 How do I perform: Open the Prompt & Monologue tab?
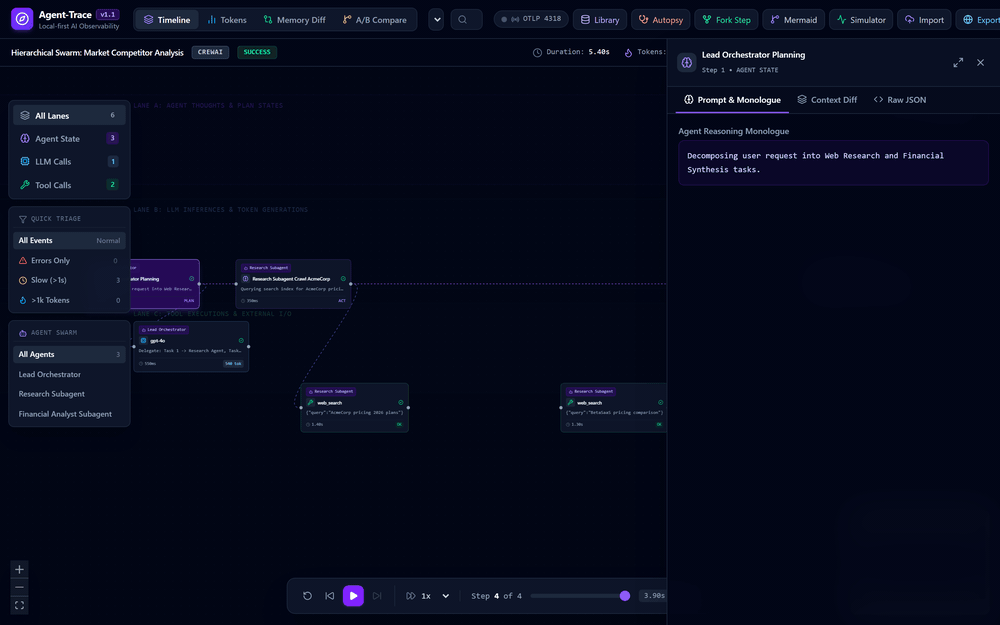tap(732, 99)
